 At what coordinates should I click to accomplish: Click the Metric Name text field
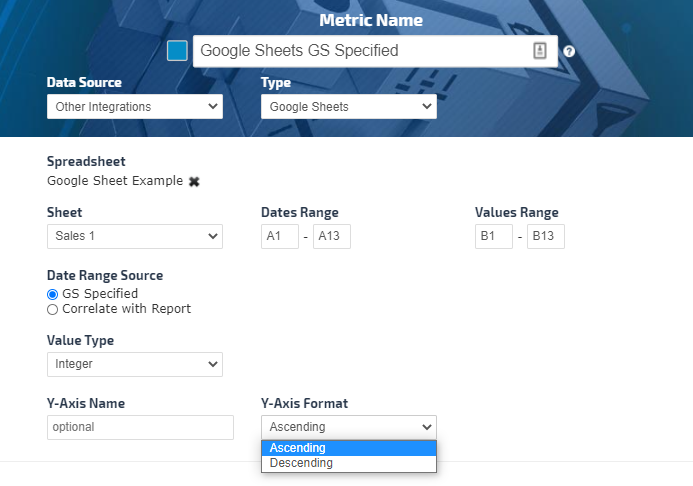360,51
